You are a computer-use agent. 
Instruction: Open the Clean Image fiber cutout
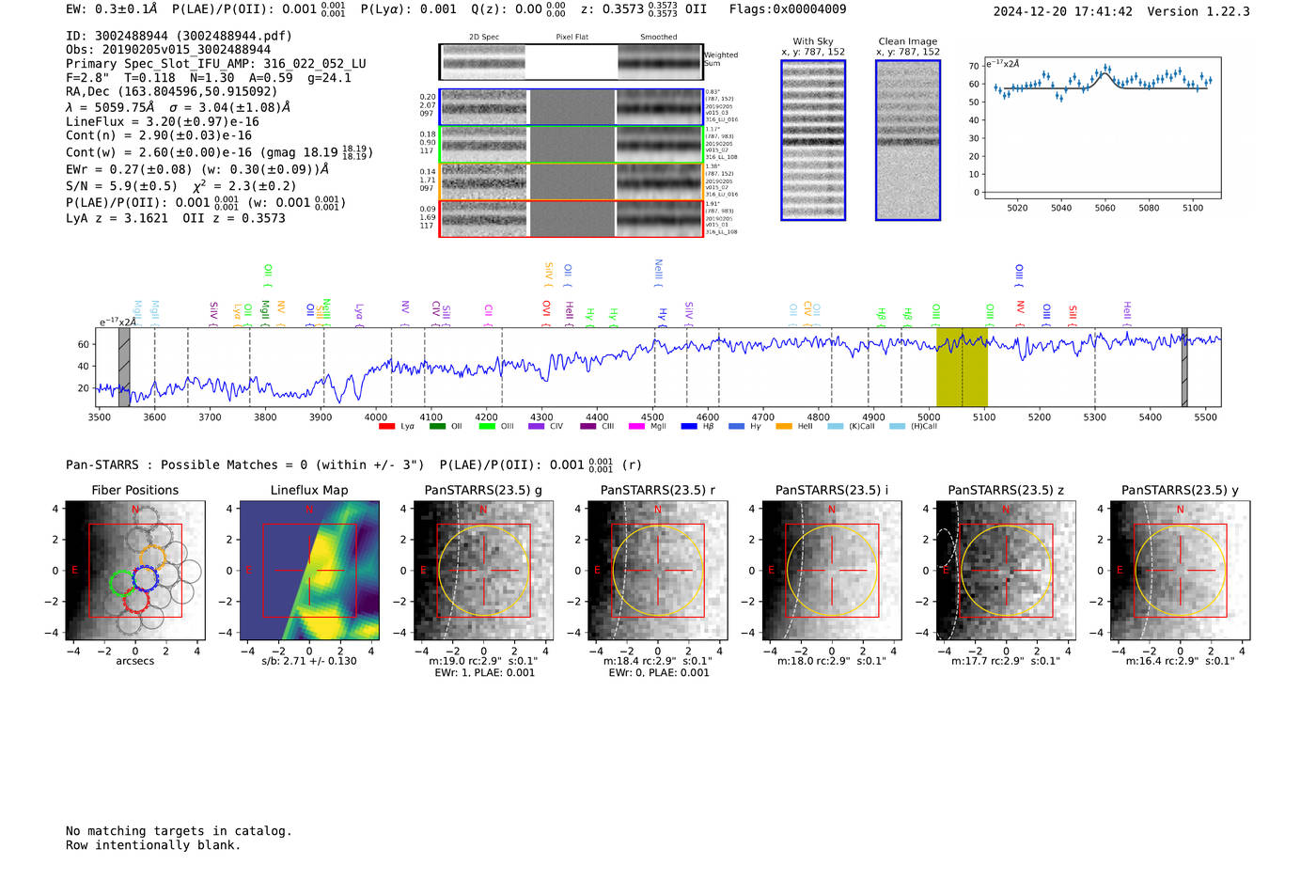click(x=908, y=140)
